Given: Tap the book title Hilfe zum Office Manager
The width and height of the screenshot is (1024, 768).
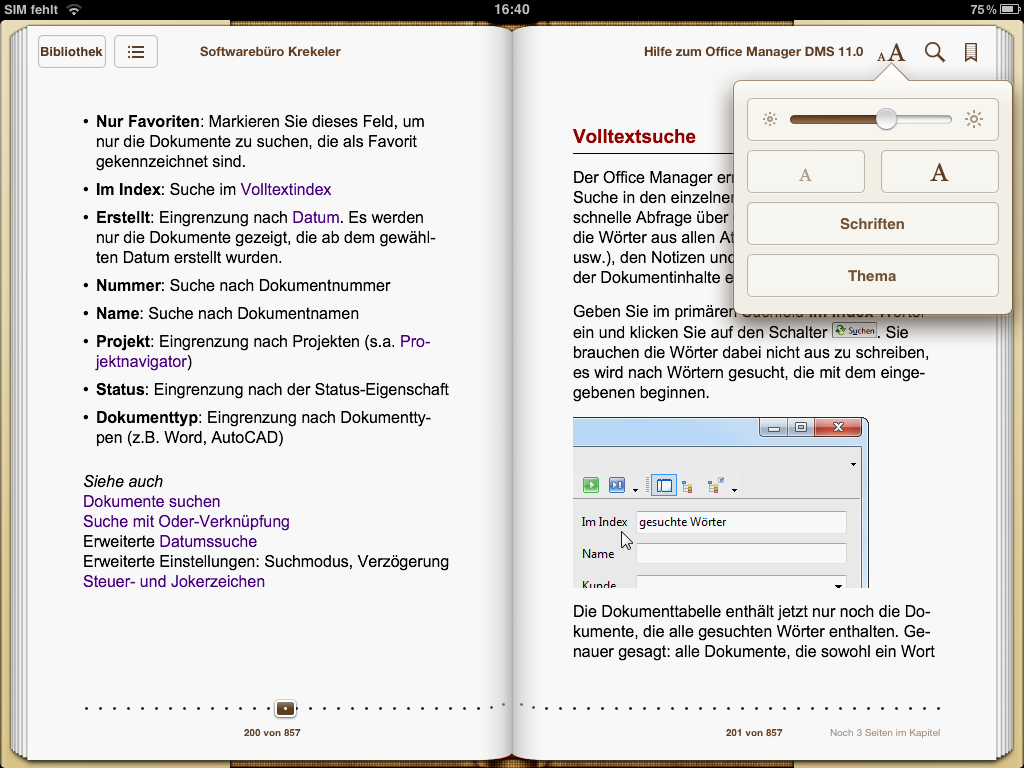Looking at the screenshot, I should (754, 52).
